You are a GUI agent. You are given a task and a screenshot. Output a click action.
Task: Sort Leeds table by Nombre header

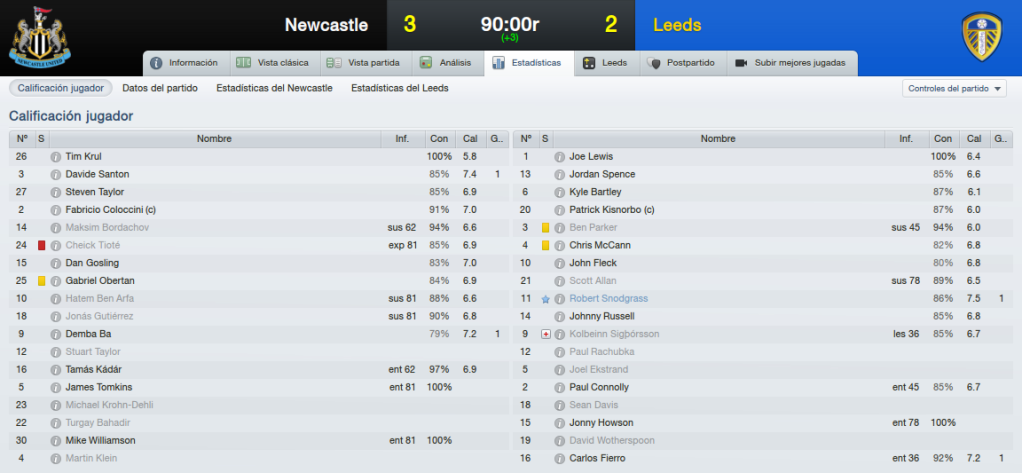(718, 139)
